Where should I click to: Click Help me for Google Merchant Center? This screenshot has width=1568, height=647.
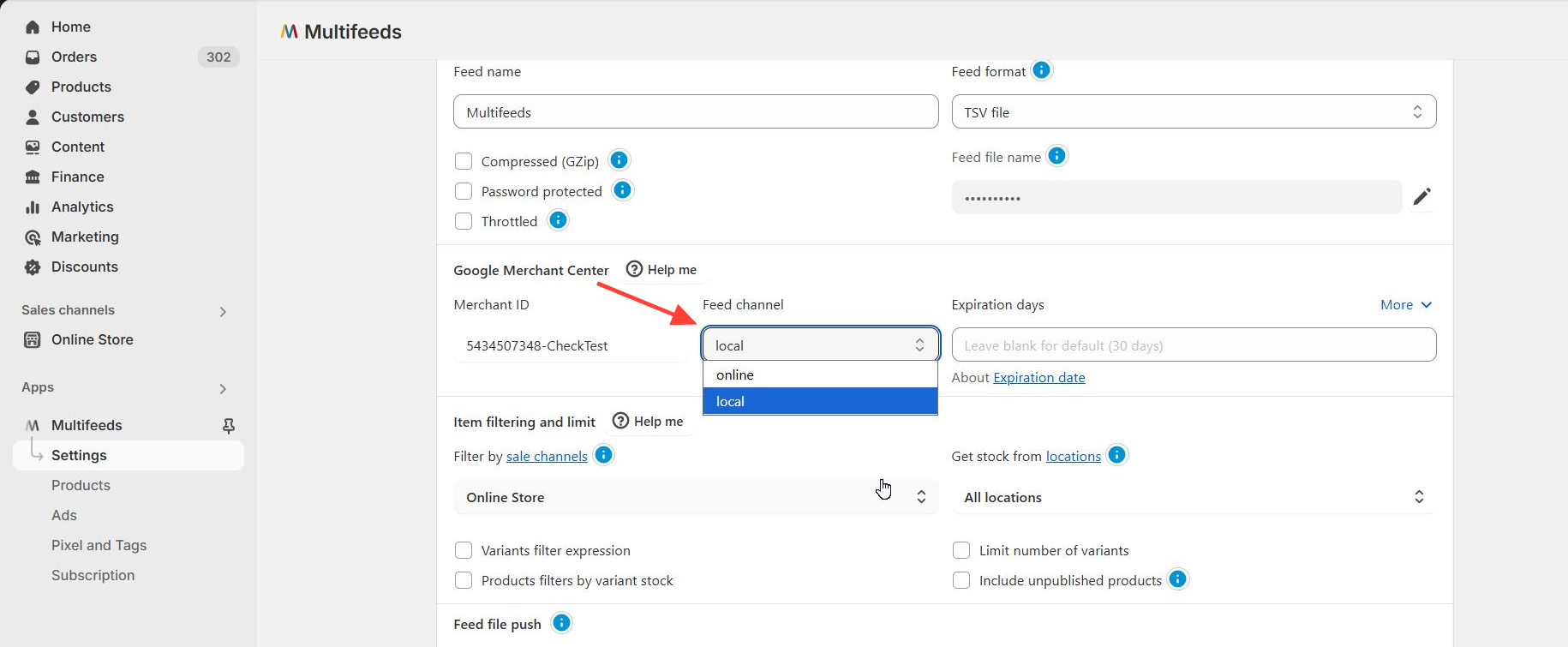[661, 270]
